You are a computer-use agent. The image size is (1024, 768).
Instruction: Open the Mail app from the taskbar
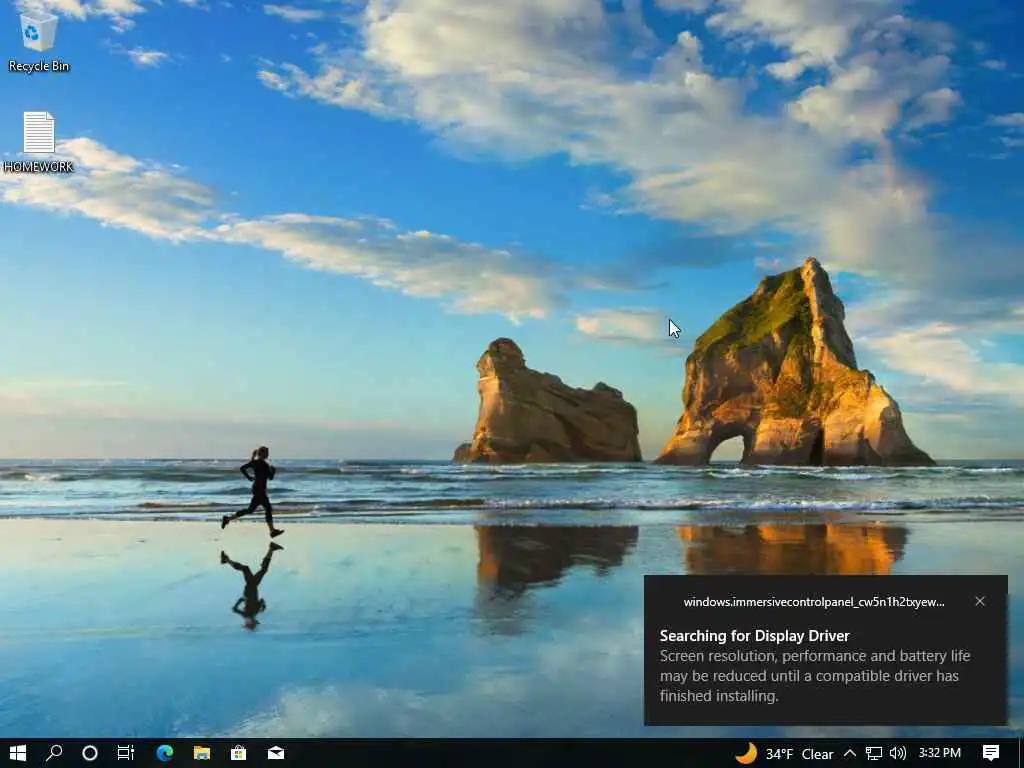coord(276,753)
